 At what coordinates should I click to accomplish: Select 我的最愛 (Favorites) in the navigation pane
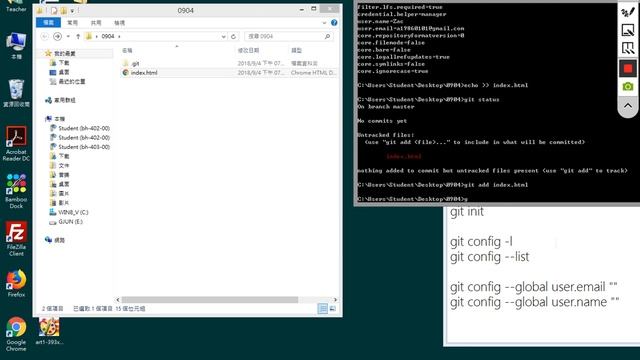(x=64, y=53)
